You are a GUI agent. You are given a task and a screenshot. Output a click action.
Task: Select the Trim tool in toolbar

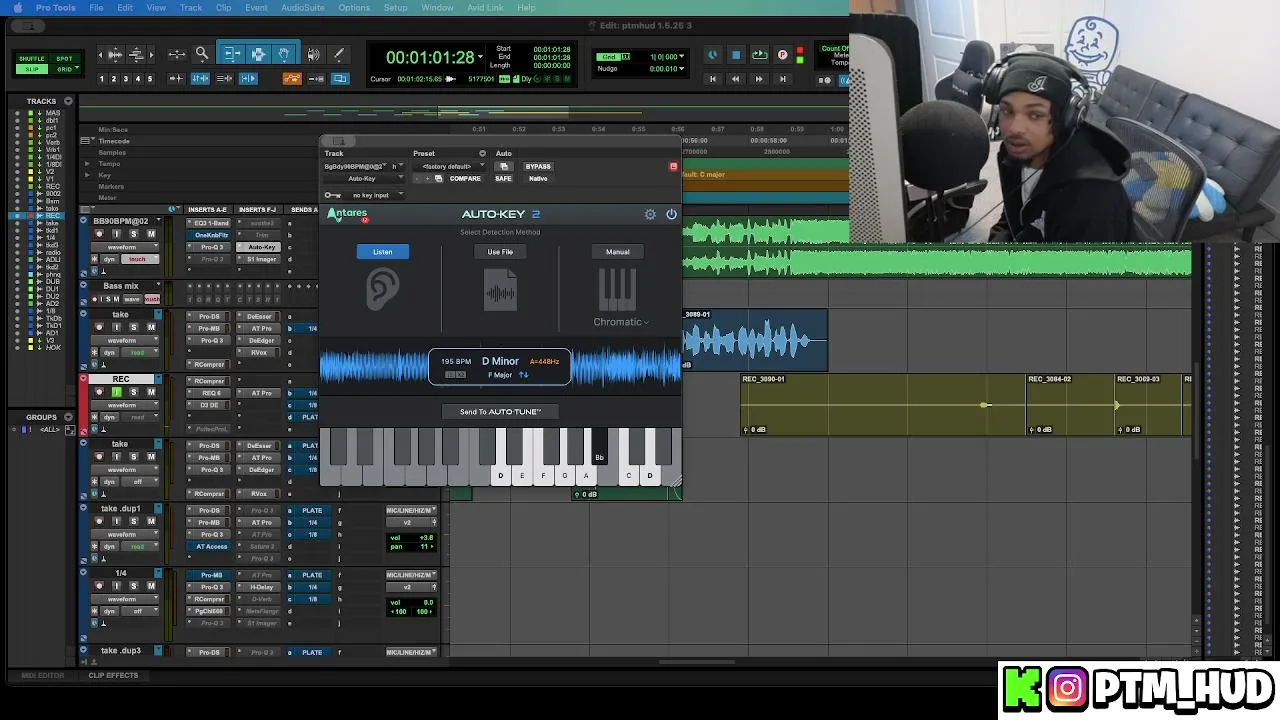tap(232, 55)
